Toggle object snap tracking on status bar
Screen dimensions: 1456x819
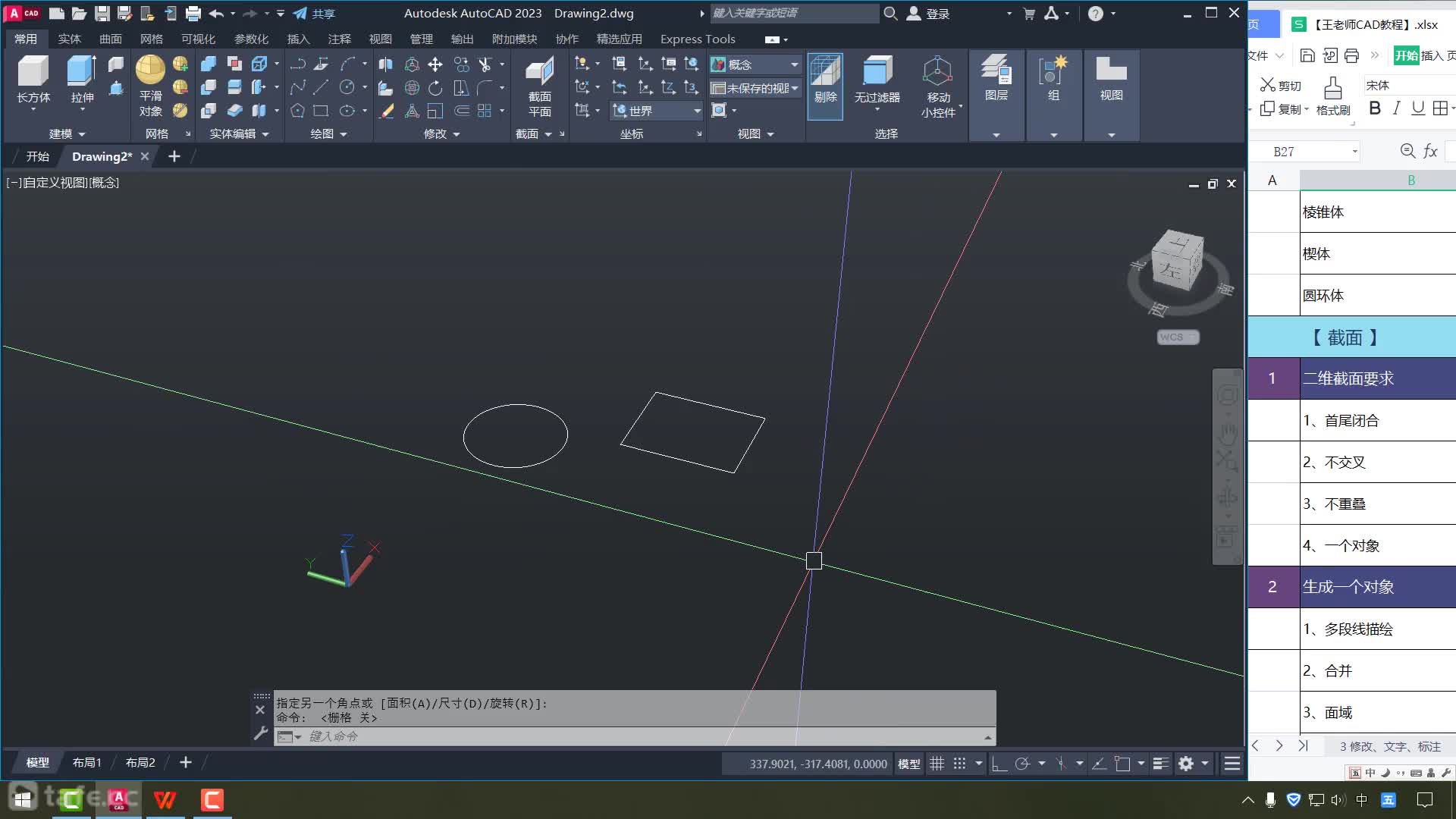[1099, 764]
